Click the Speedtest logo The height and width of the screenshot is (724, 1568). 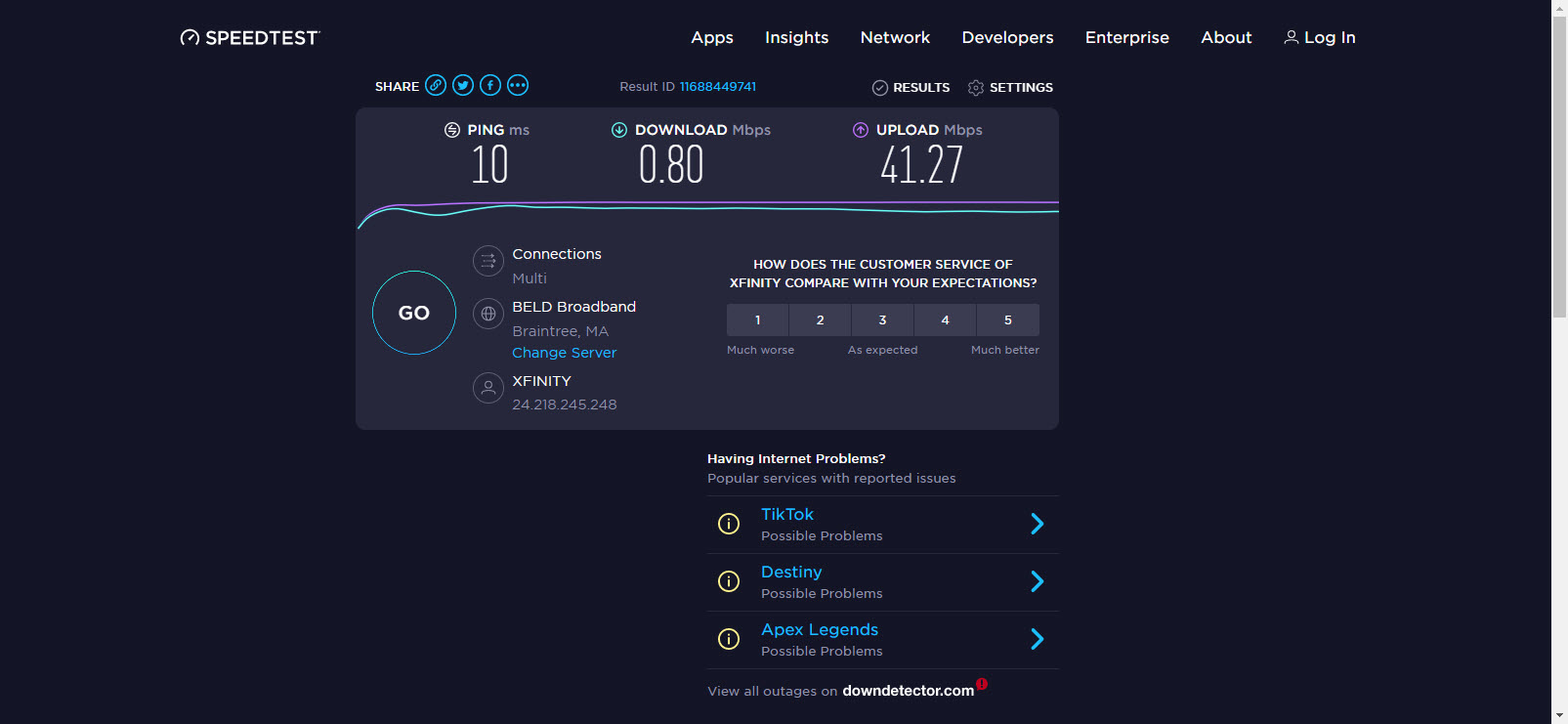(x=250, y=37)
